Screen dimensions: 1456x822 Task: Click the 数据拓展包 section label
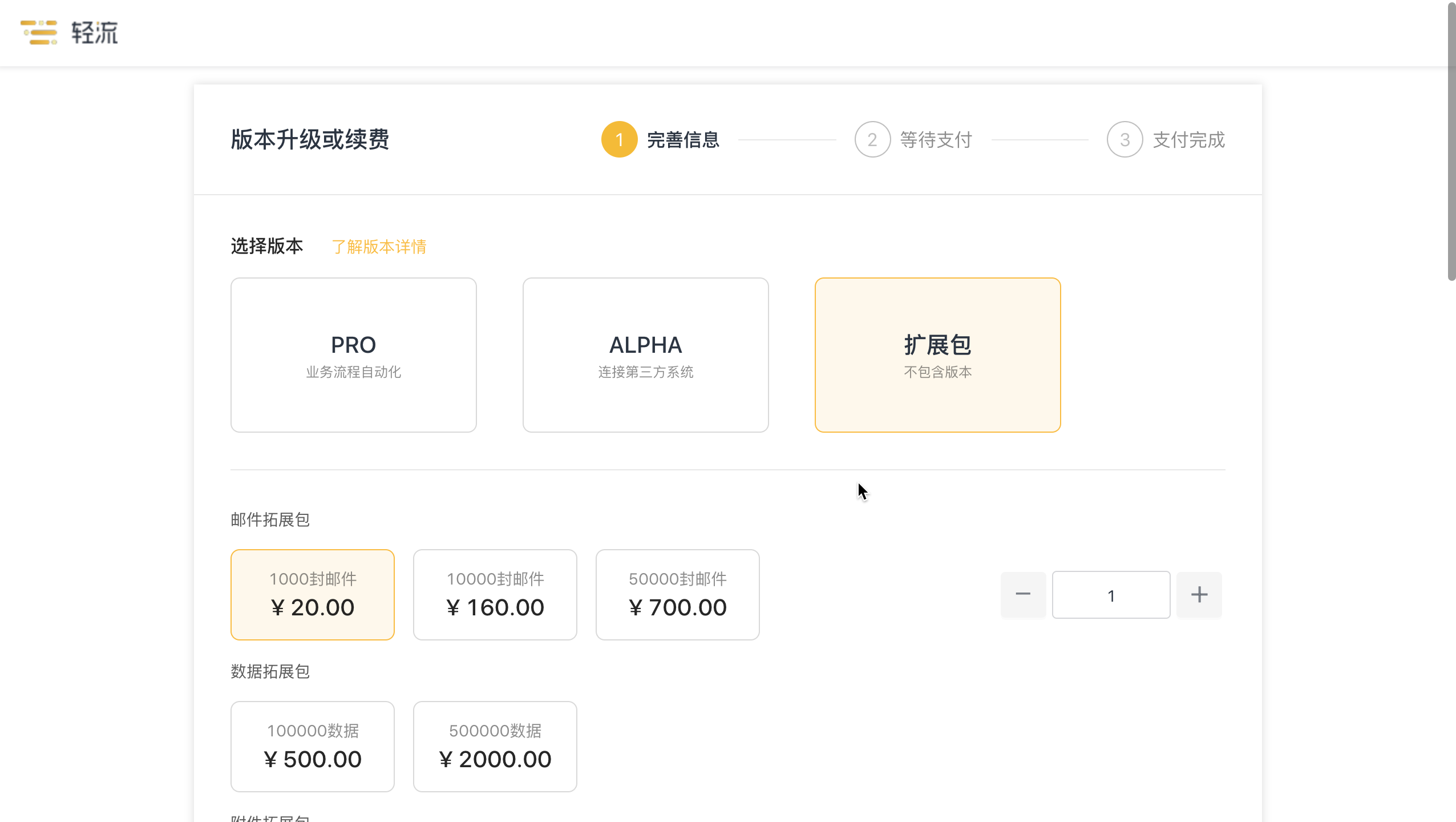point(270,671)
